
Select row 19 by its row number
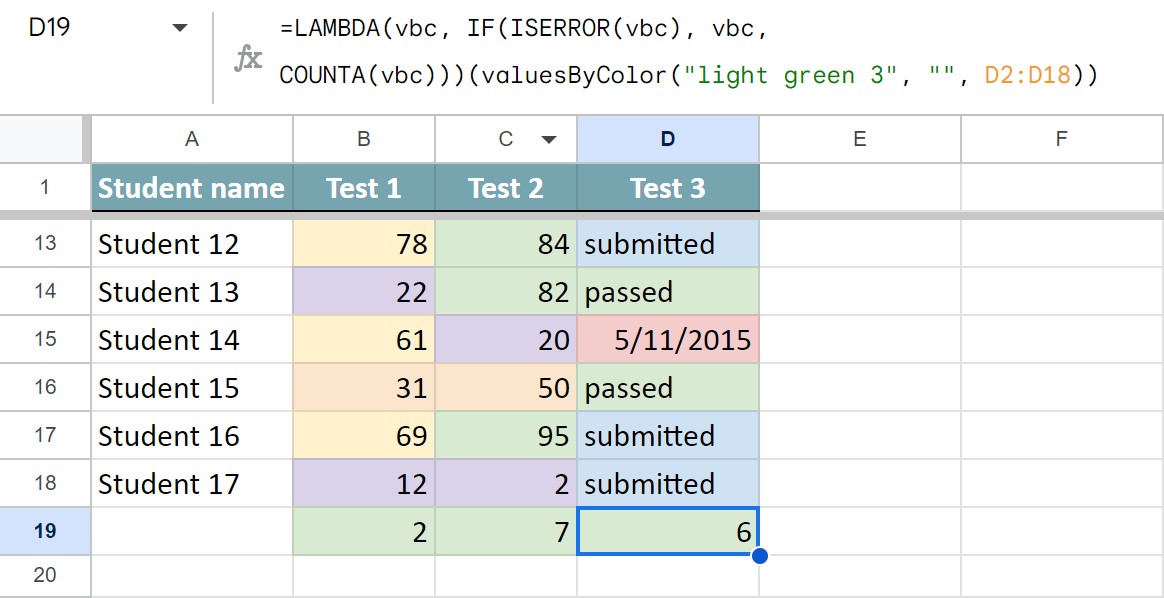45,531
